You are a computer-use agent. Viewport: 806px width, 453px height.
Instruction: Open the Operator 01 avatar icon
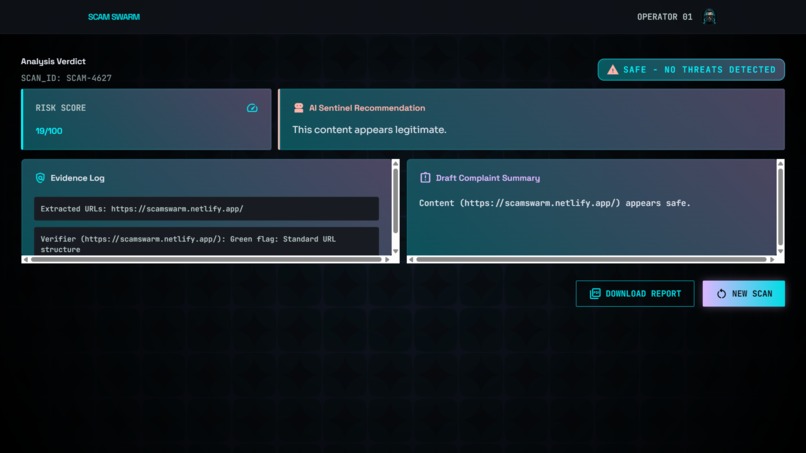[709, 17]
